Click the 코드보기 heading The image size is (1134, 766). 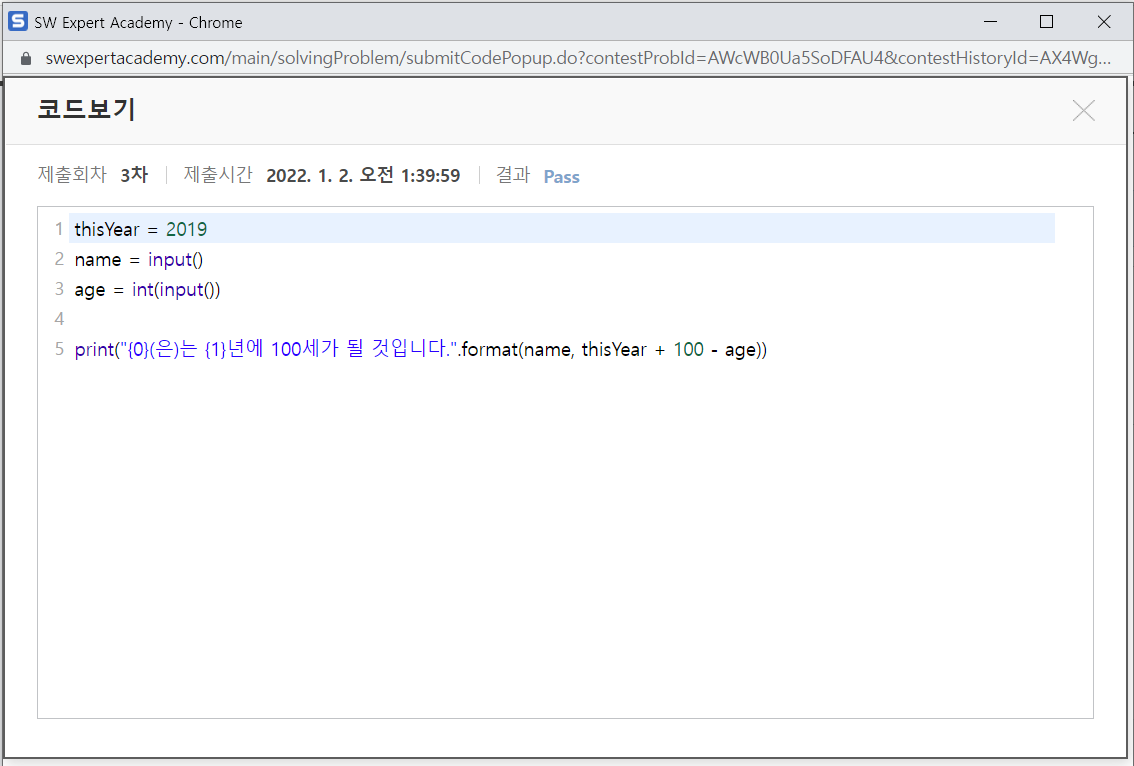click(x=86, y=109)
